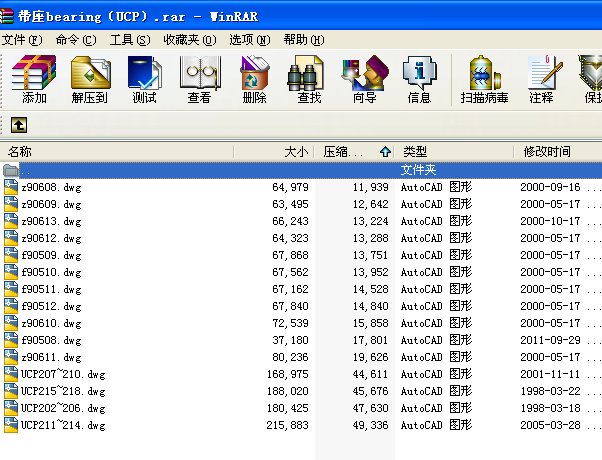The height and width of the screenshot is (460, 602).
Task: Click the UCP215~218.dwg file icon
Action: pyautogui.click(x=11, y=391)
